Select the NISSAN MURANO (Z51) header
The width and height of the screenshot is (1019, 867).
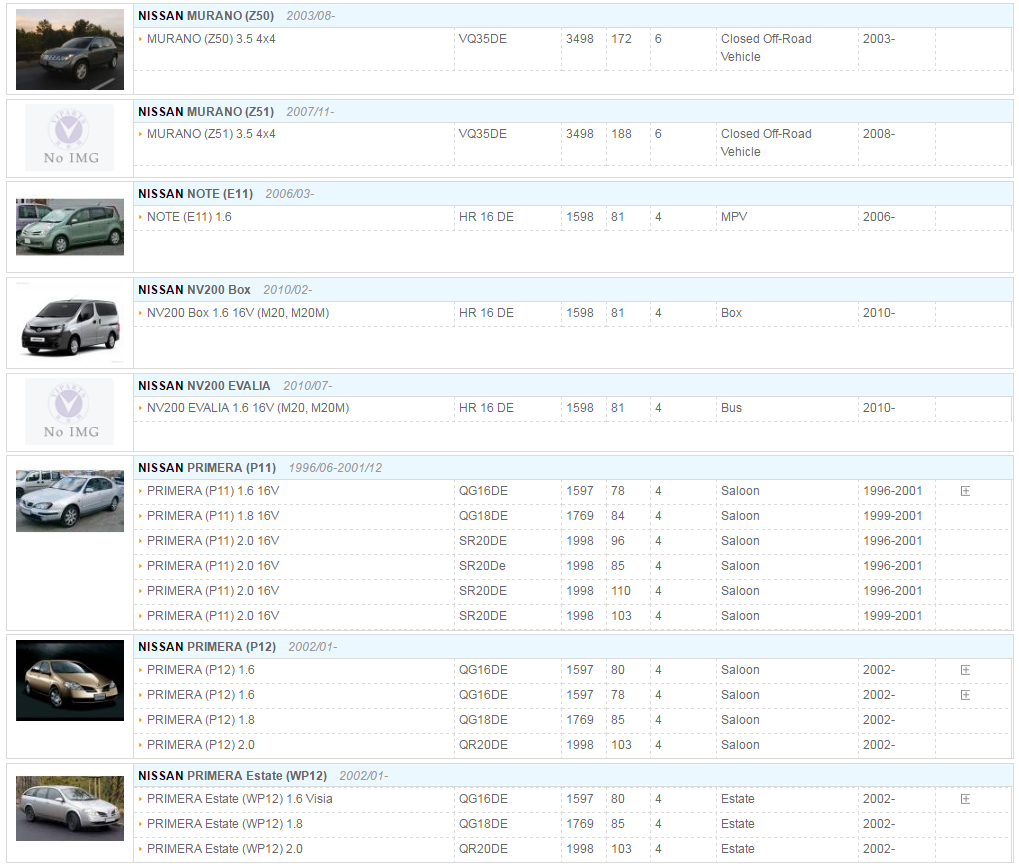coord(206,112)
